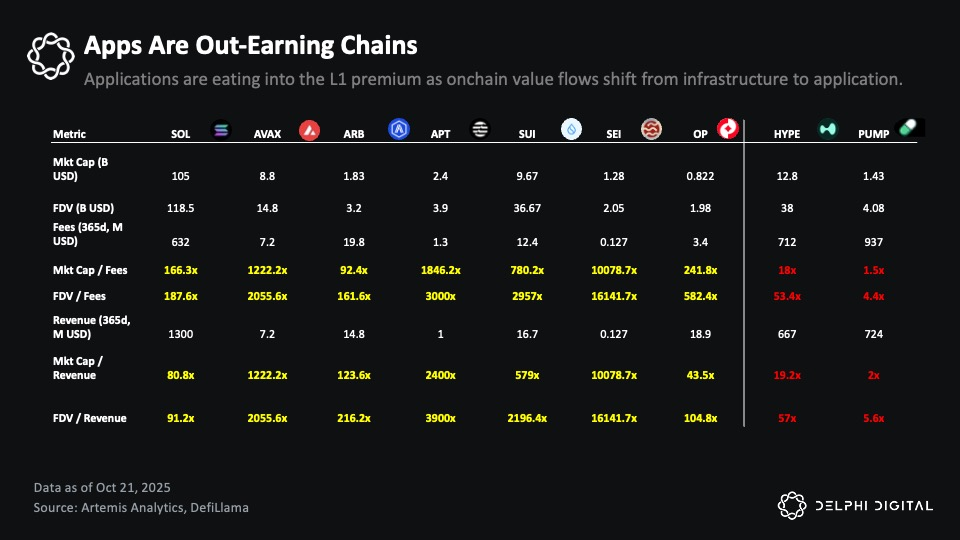Click the red Sei wave logo icon
The image size is (960, 540).
652,130
